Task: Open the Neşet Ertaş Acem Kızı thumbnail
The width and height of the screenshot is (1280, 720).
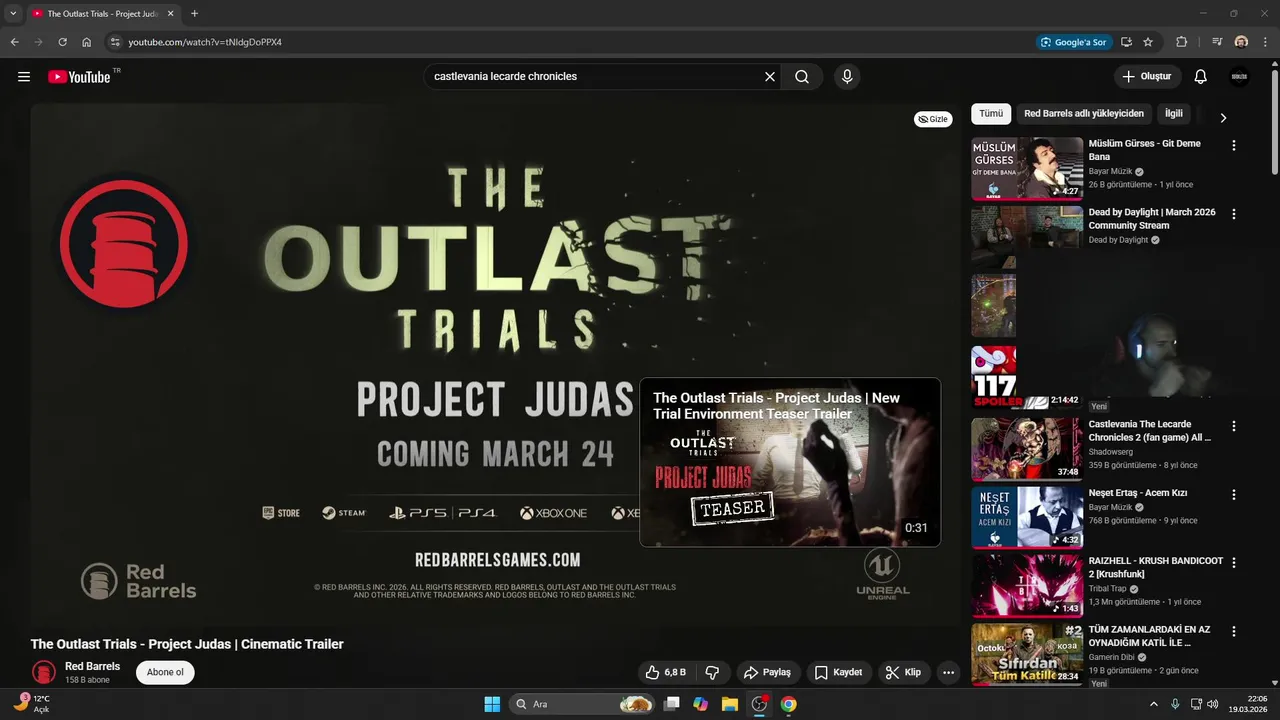Action: point(1027,517)
